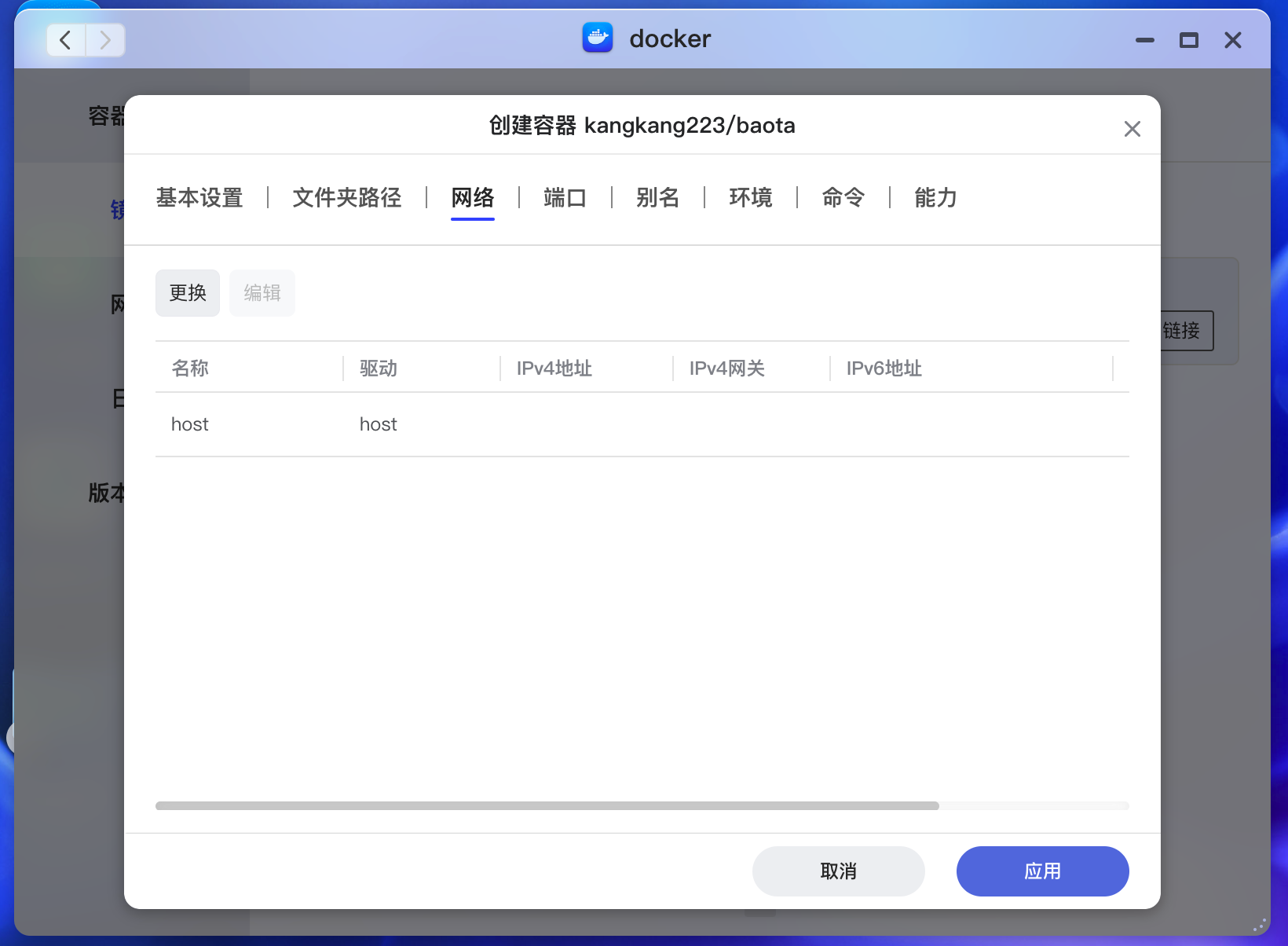Click the IPv4地址 column header
This screenshot has width=1288, height=946.
(587, 368)
